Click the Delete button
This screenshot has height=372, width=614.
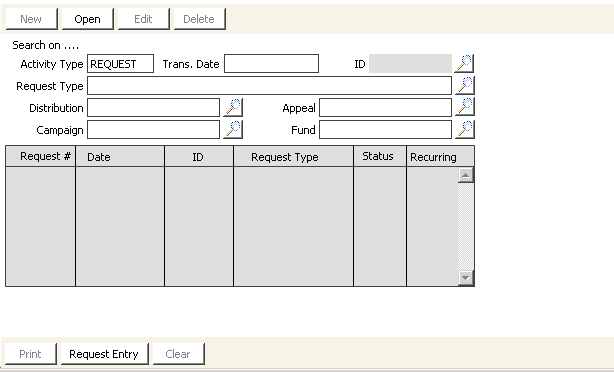(199, 19)
